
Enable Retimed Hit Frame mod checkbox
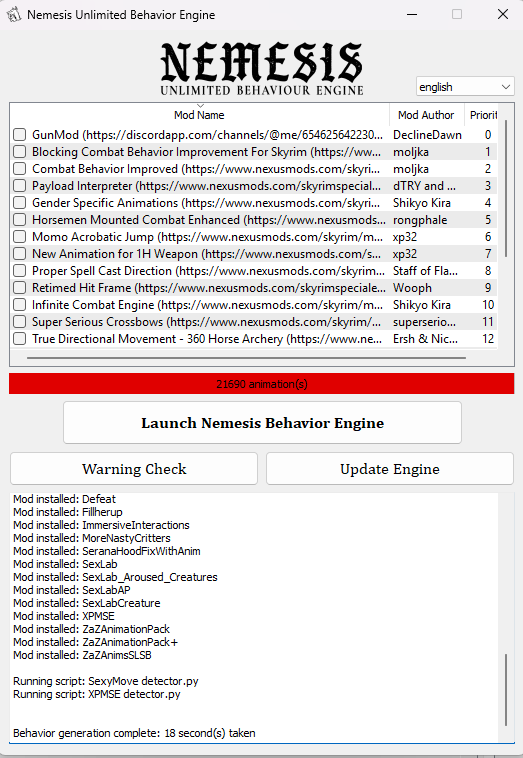(x=19, y=288)
